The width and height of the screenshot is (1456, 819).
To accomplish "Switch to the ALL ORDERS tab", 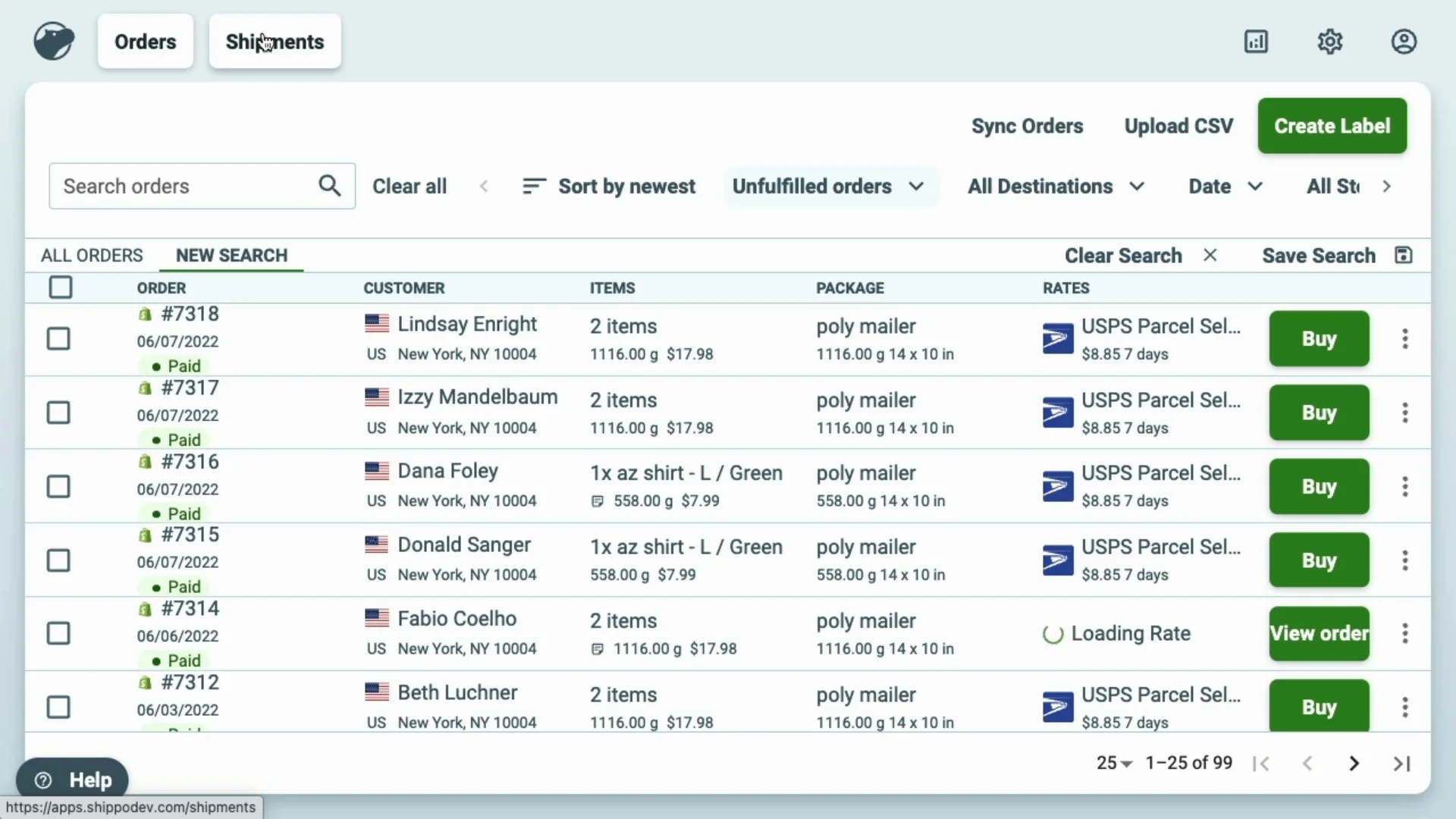I will pos(92,256).
